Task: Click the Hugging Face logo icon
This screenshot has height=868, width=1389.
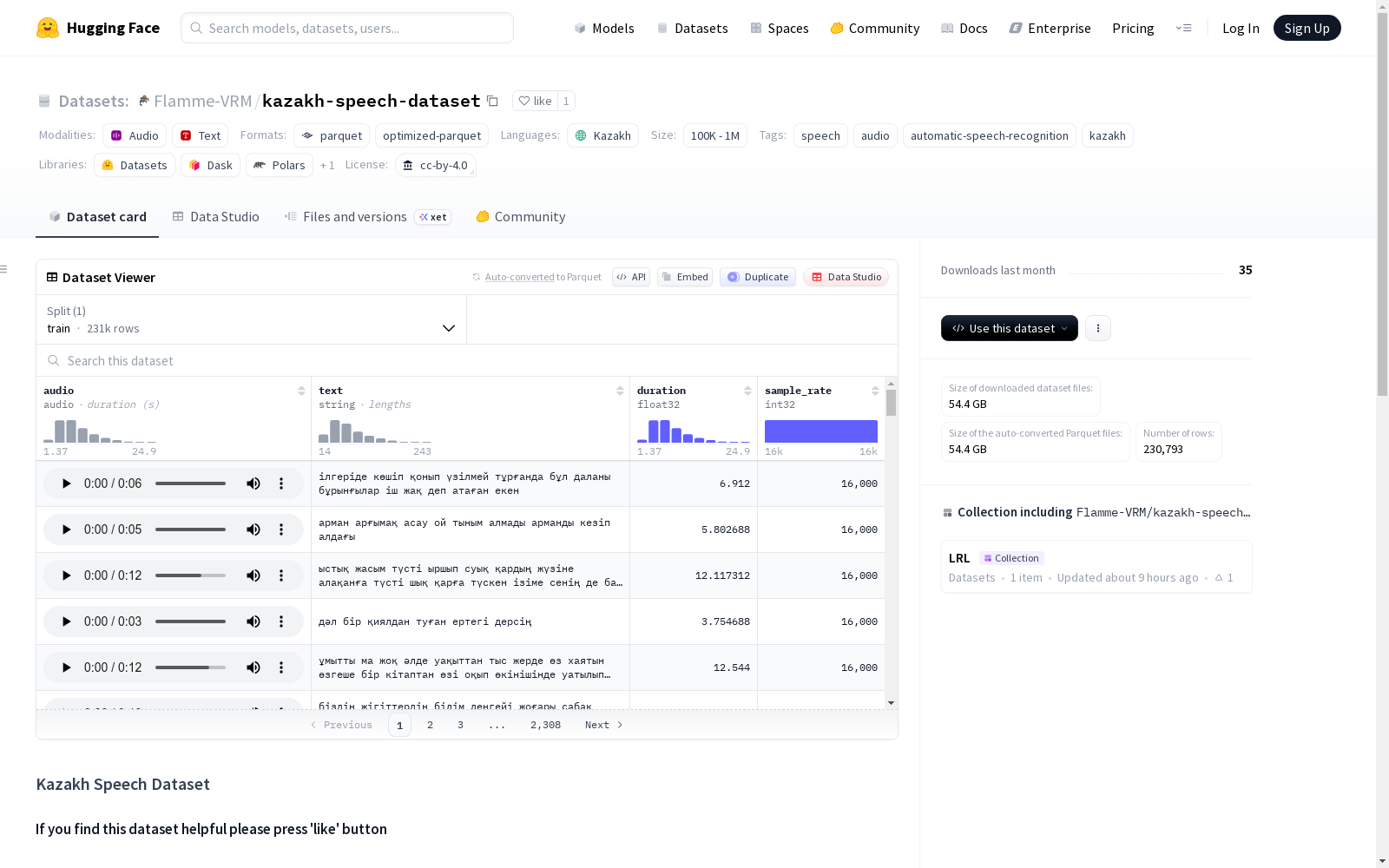Action: click(48, 28)
